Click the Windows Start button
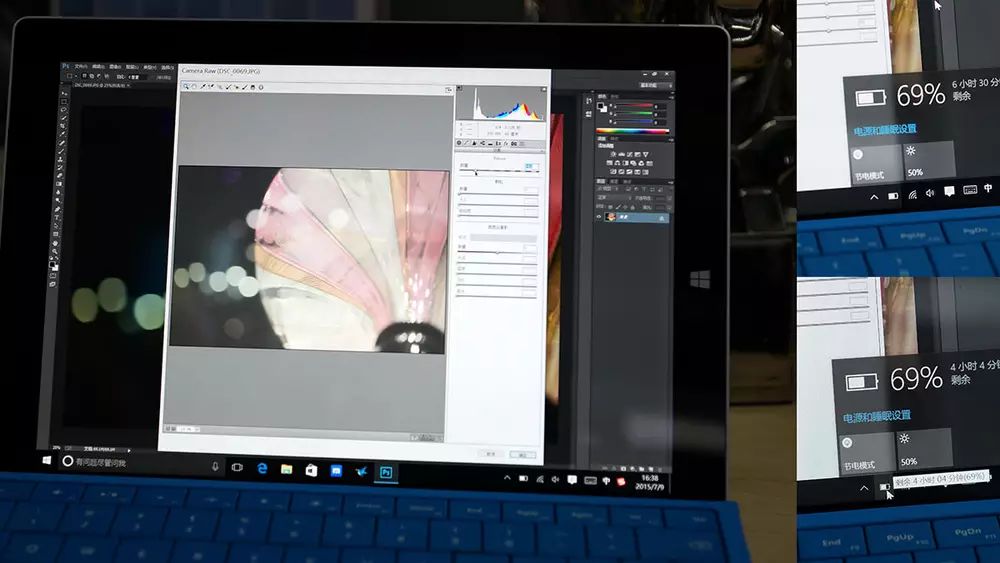1000x563 pixels. point(47,460)
